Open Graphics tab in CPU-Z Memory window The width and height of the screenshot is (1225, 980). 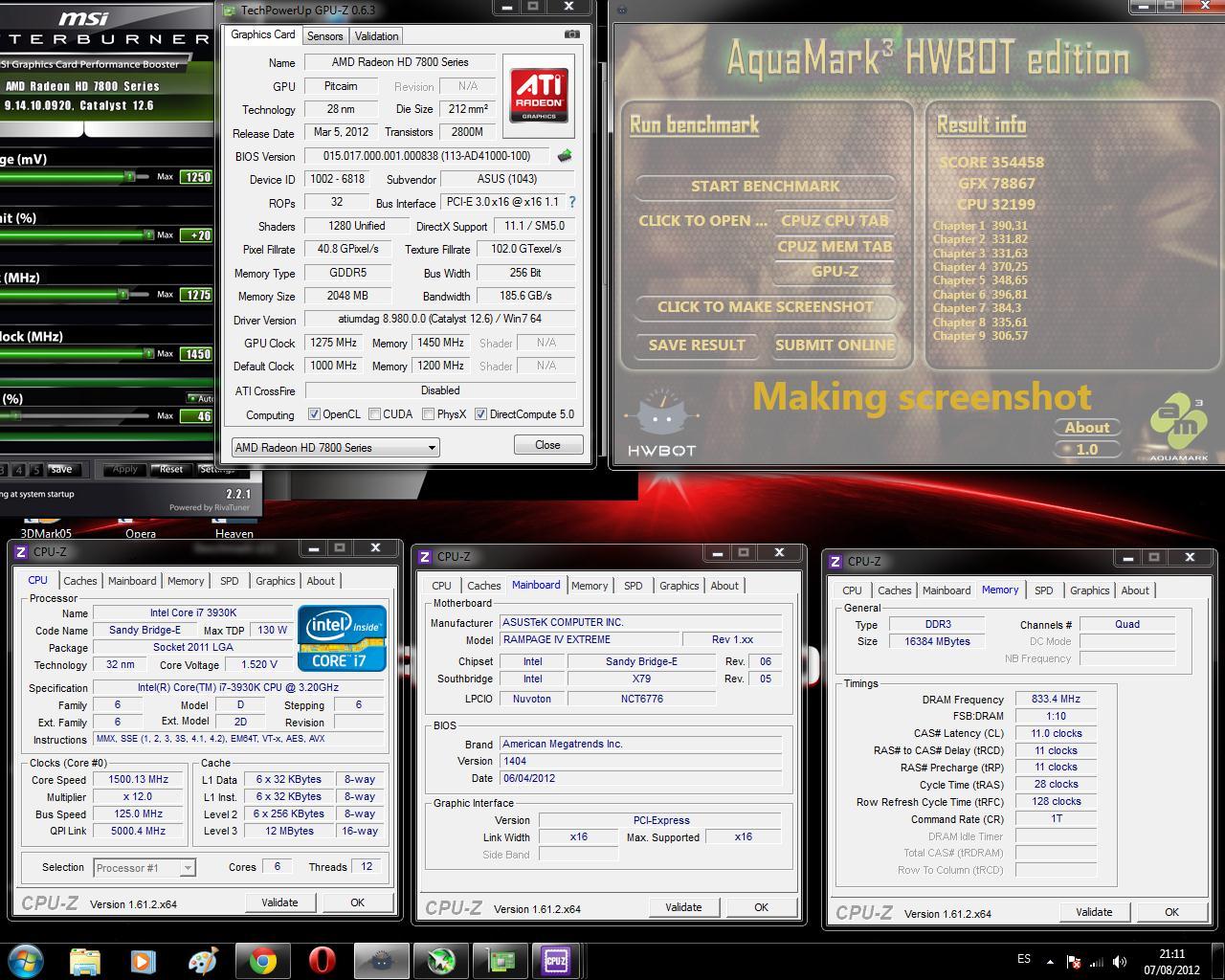[x=1090, y=590]
